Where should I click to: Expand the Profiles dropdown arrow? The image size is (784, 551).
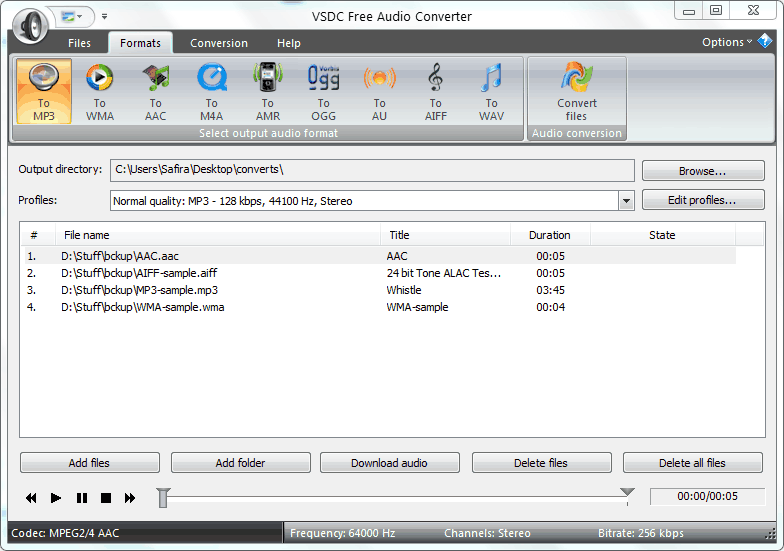click(626, 201)
